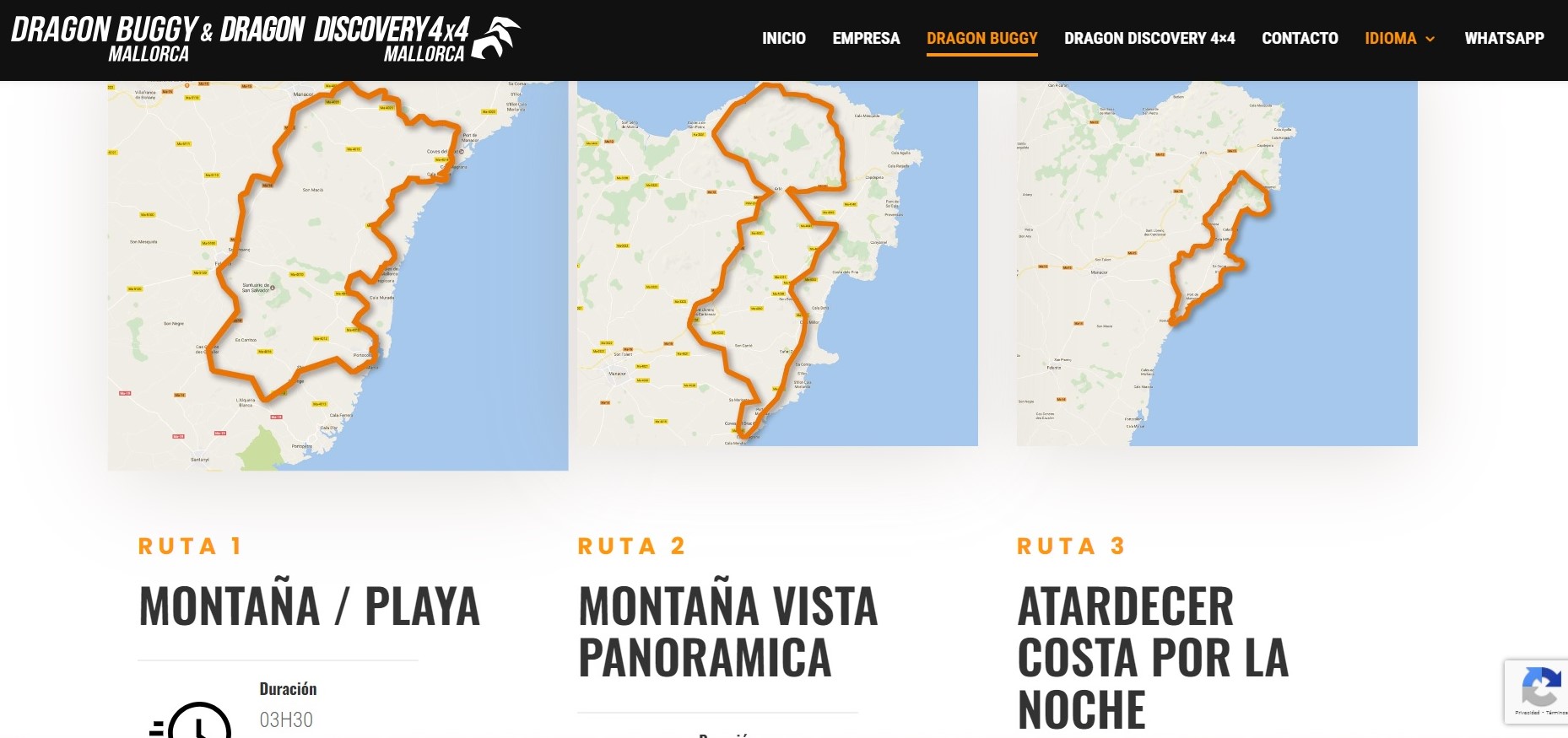The width and height of the screenshot is (1568, 738).
Task: Open the Empresa menu item
Action: pyautogui.click(x=866, y=38)
